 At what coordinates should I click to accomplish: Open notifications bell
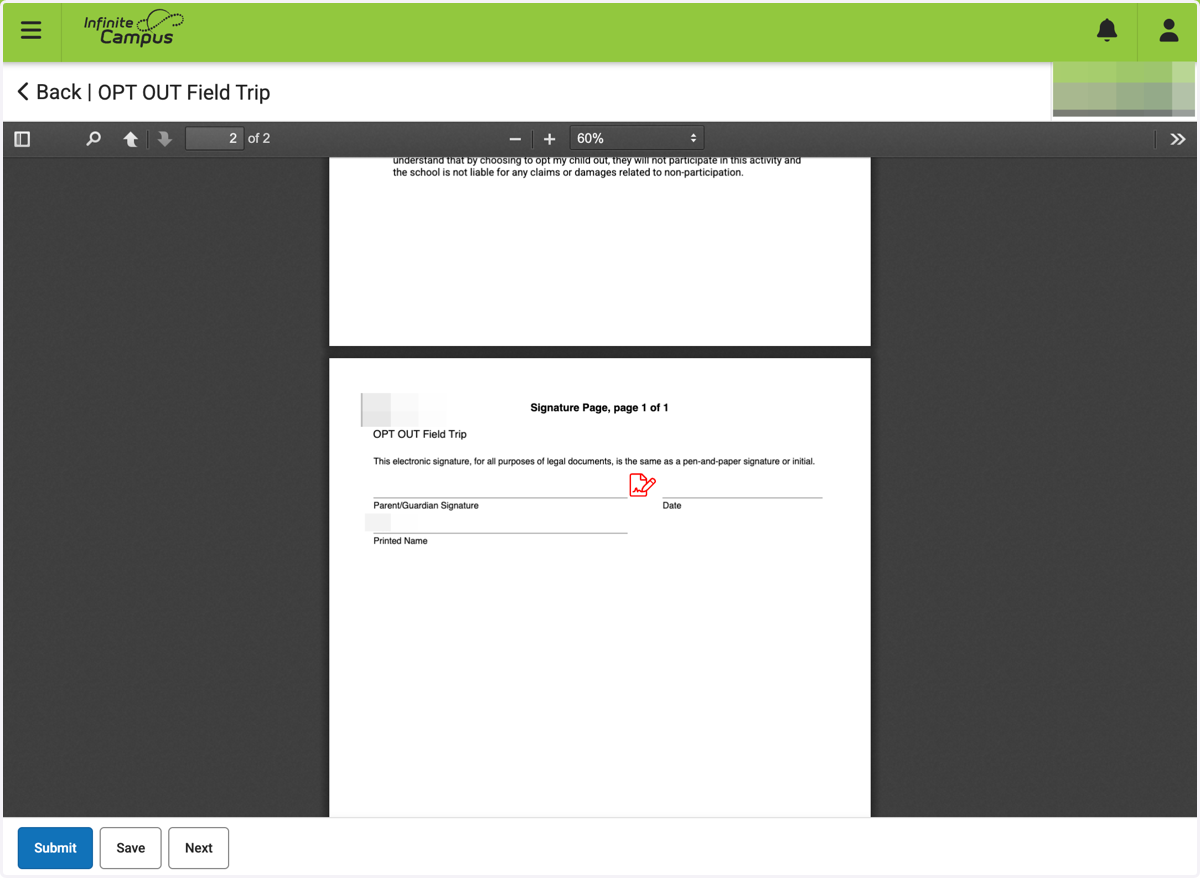click(1107, 30)
